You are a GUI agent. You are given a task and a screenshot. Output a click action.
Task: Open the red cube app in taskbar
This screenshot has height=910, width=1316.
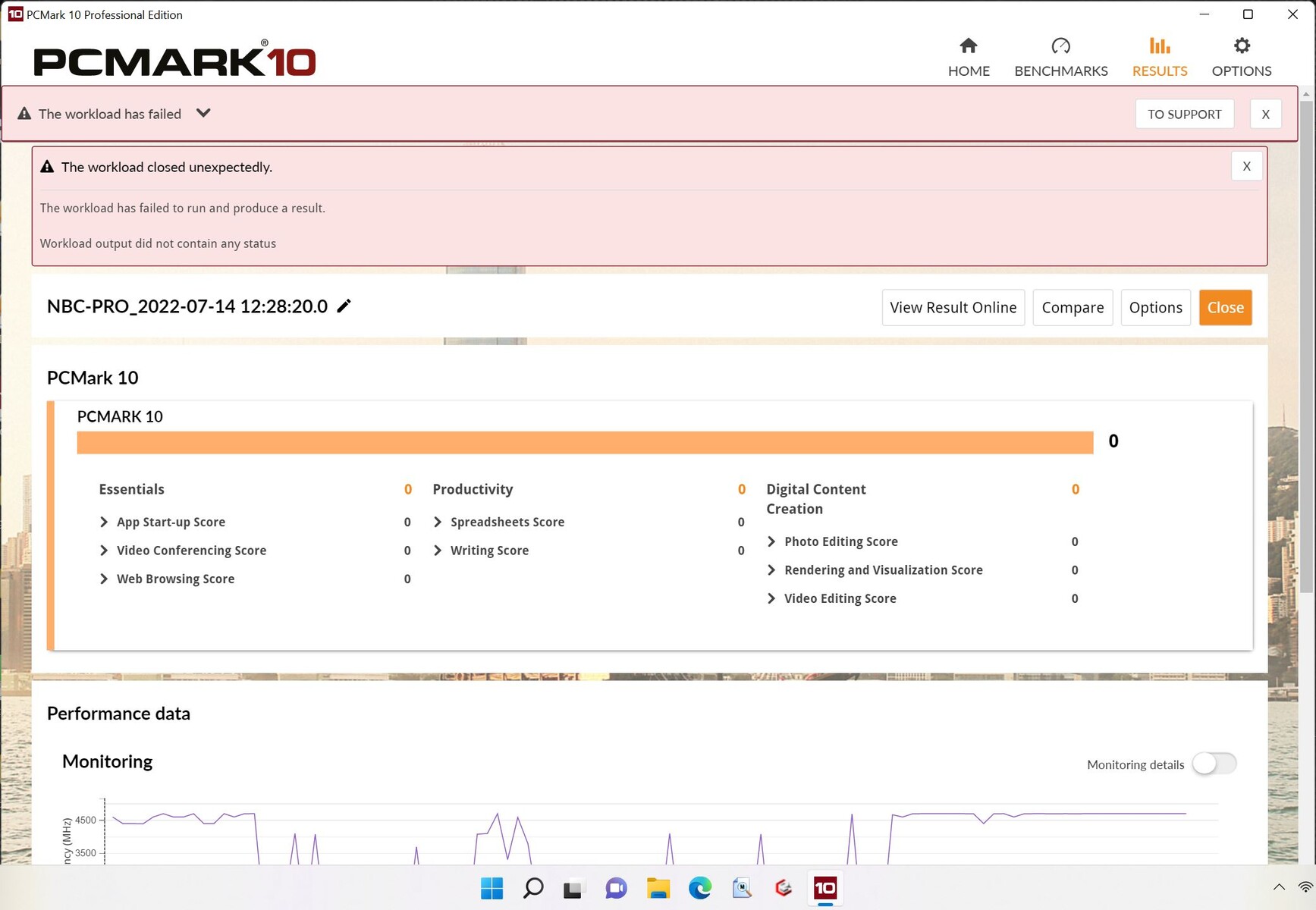(x=783, y=888)
